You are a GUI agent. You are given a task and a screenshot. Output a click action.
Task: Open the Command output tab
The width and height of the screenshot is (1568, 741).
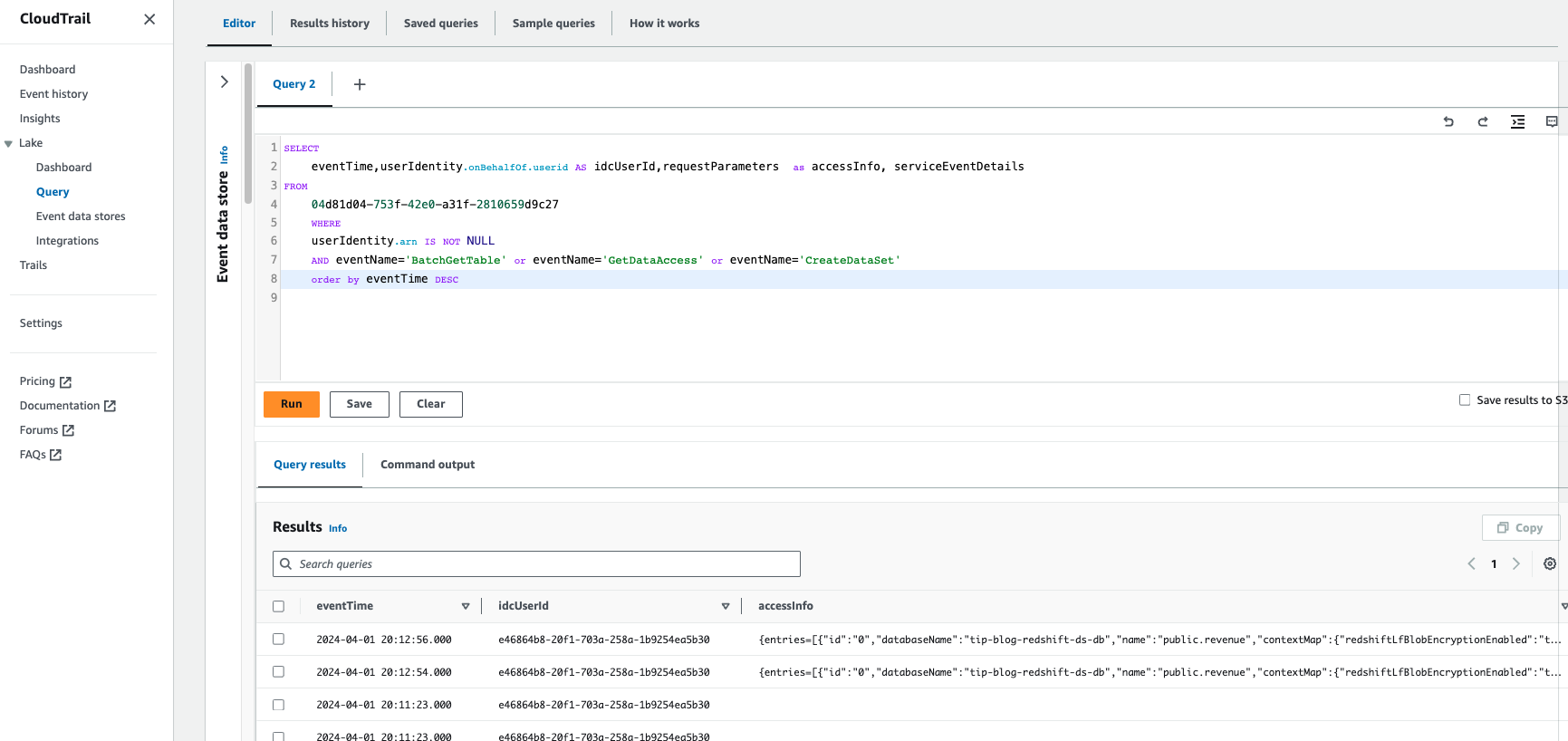coord(427,465)
